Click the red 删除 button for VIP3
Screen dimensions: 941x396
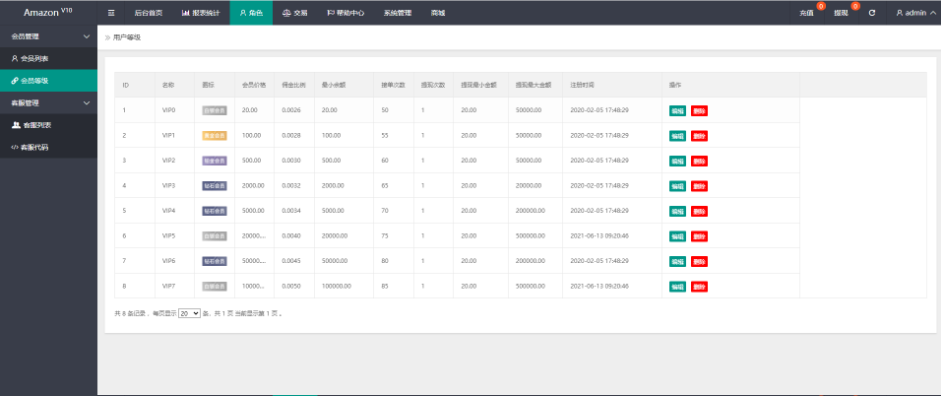(x=699, y=186)
